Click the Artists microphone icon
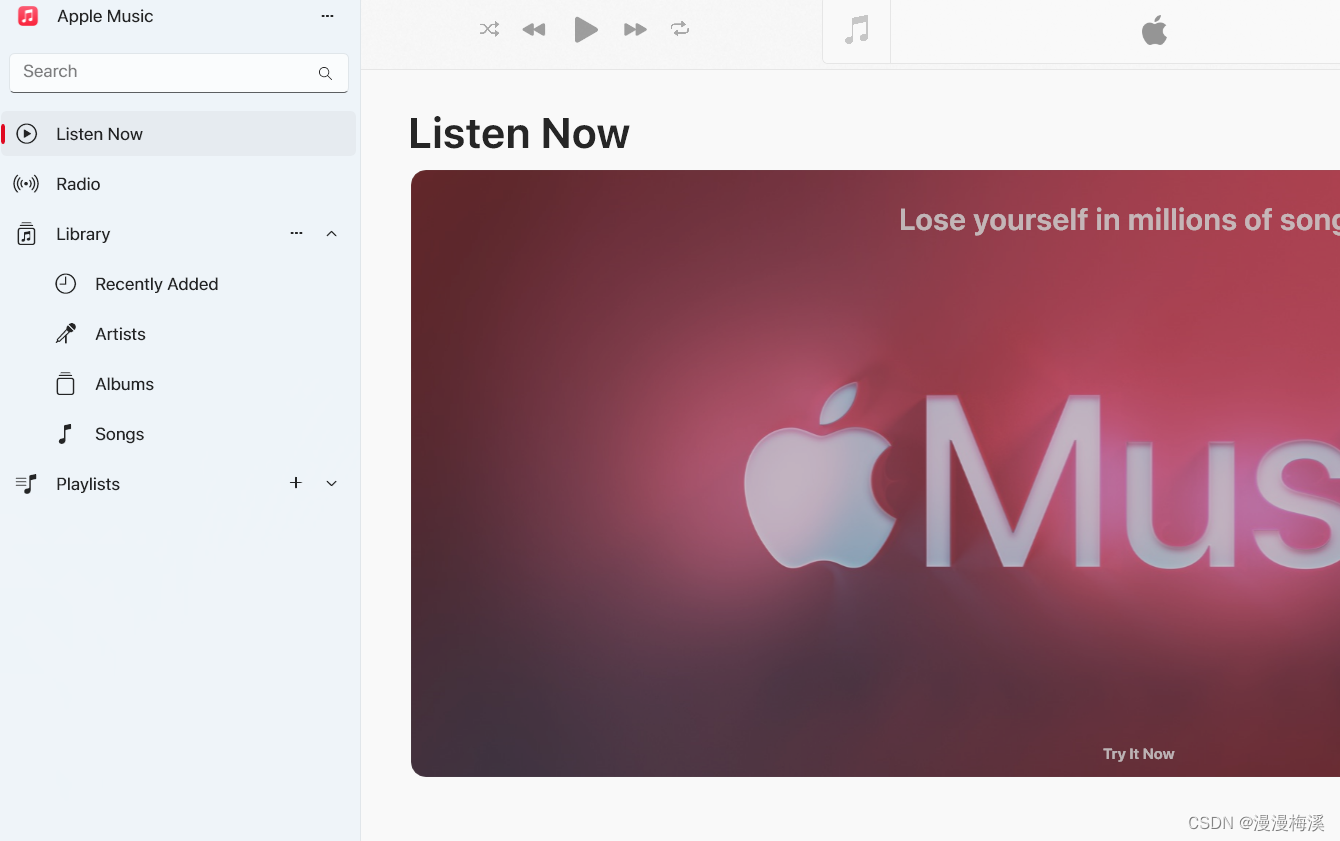The width and height of the screenshot is (1340, 841). tap(65, 334)
